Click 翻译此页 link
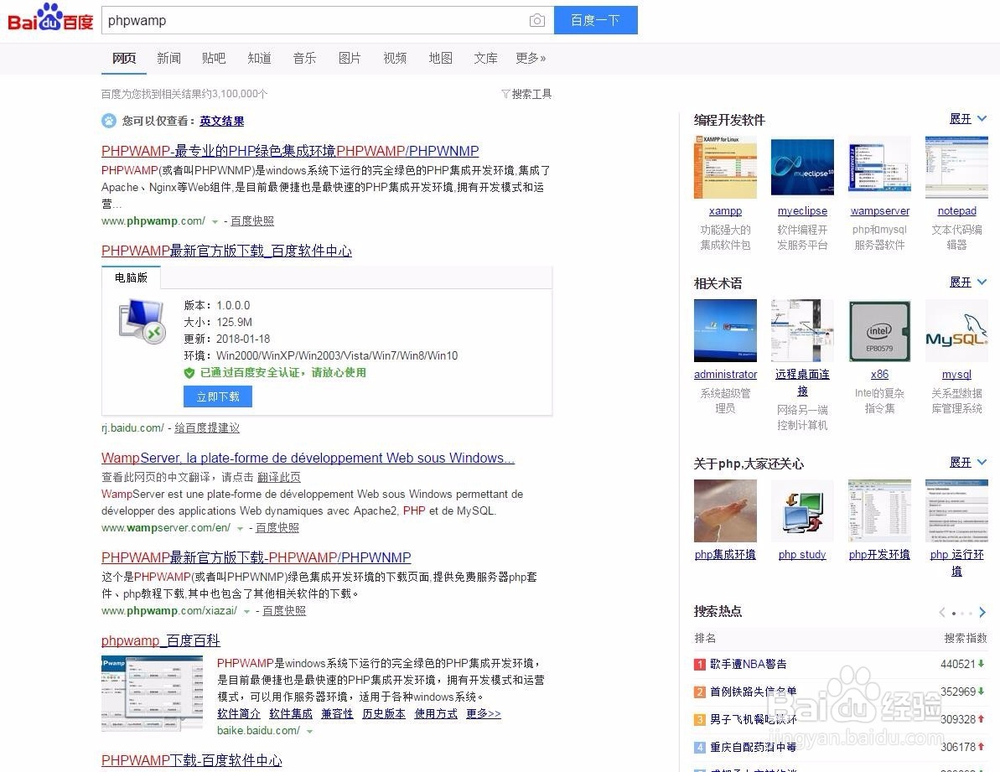Screen dimensions: 1000x772 click(x=279, y=477)
